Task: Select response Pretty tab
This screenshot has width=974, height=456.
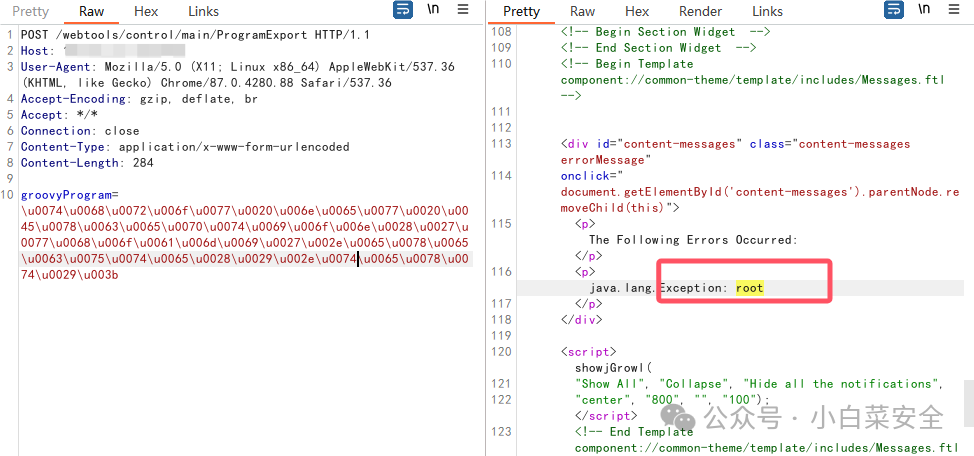Action: [x=521, y=11]
